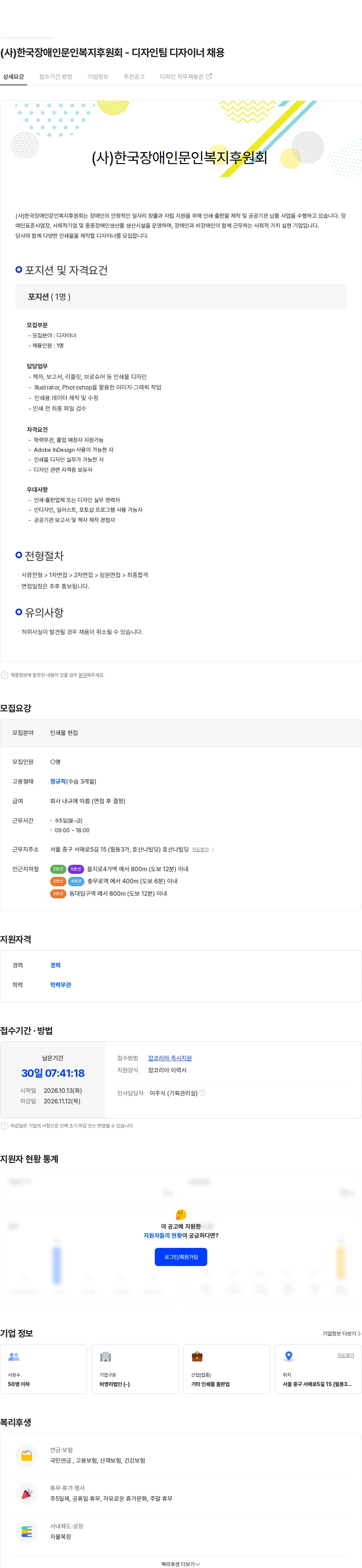
Task: Click the 산업(업종) briefcase icon
Action: coord(197,1356)
